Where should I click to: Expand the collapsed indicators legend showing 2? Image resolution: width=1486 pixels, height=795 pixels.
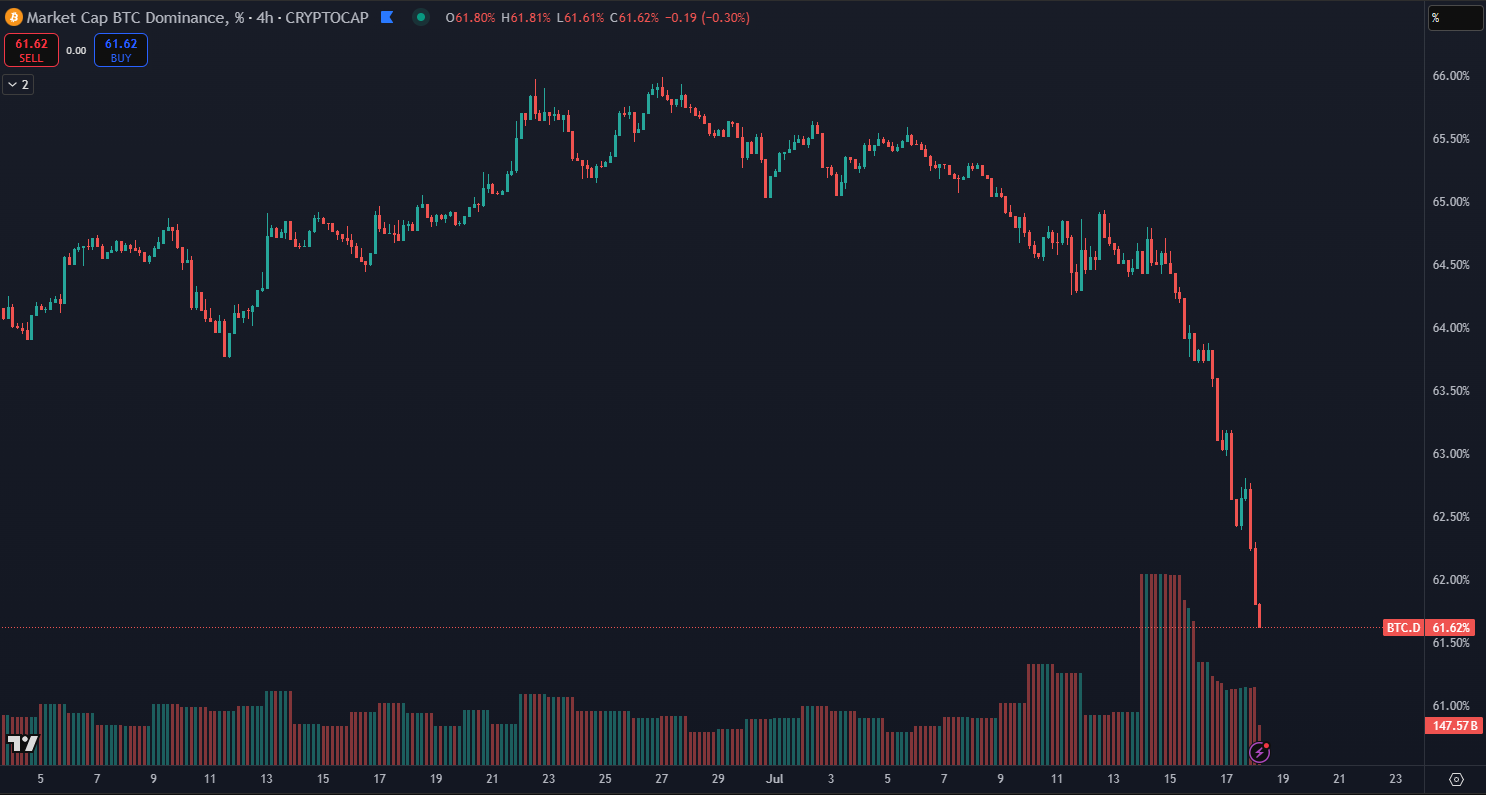point(18,85)
